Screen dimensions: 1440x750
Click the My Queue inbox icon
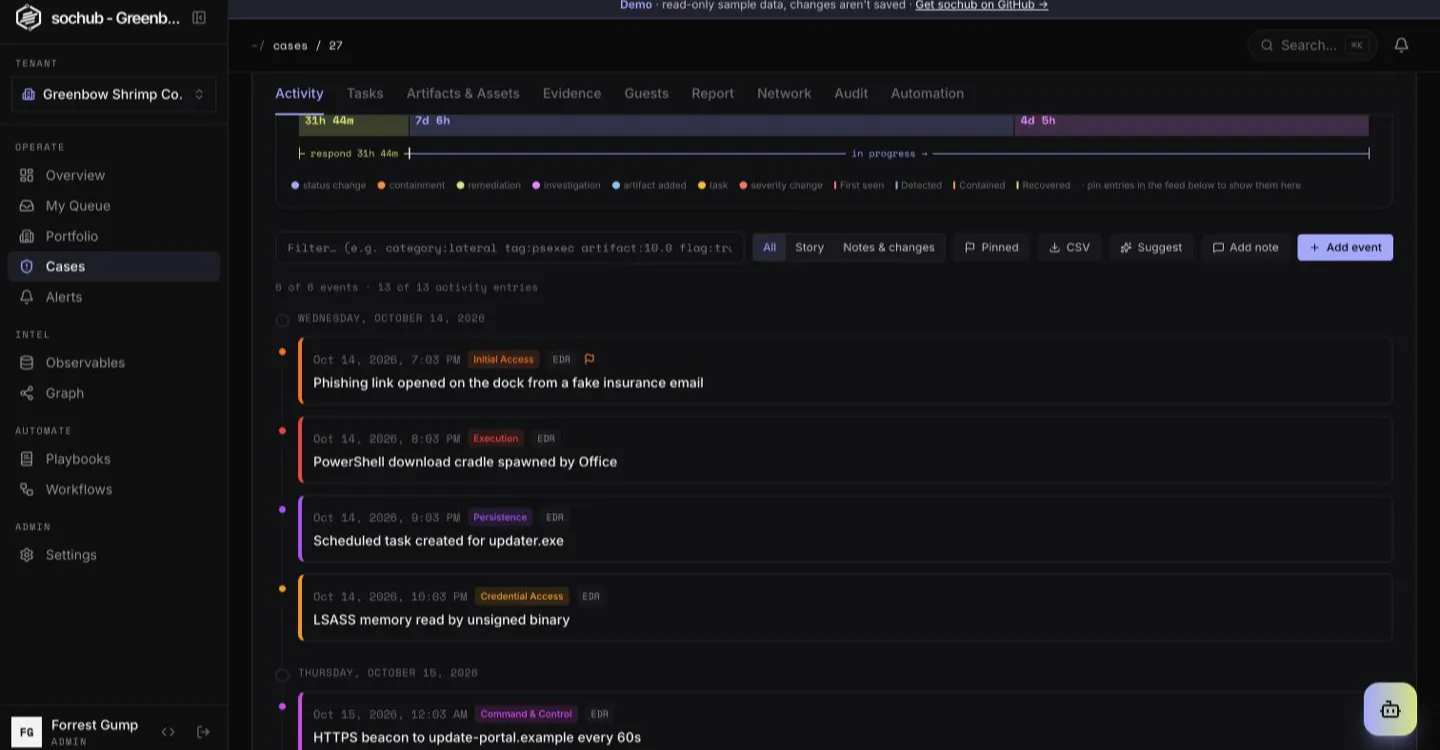coord(27,206)
